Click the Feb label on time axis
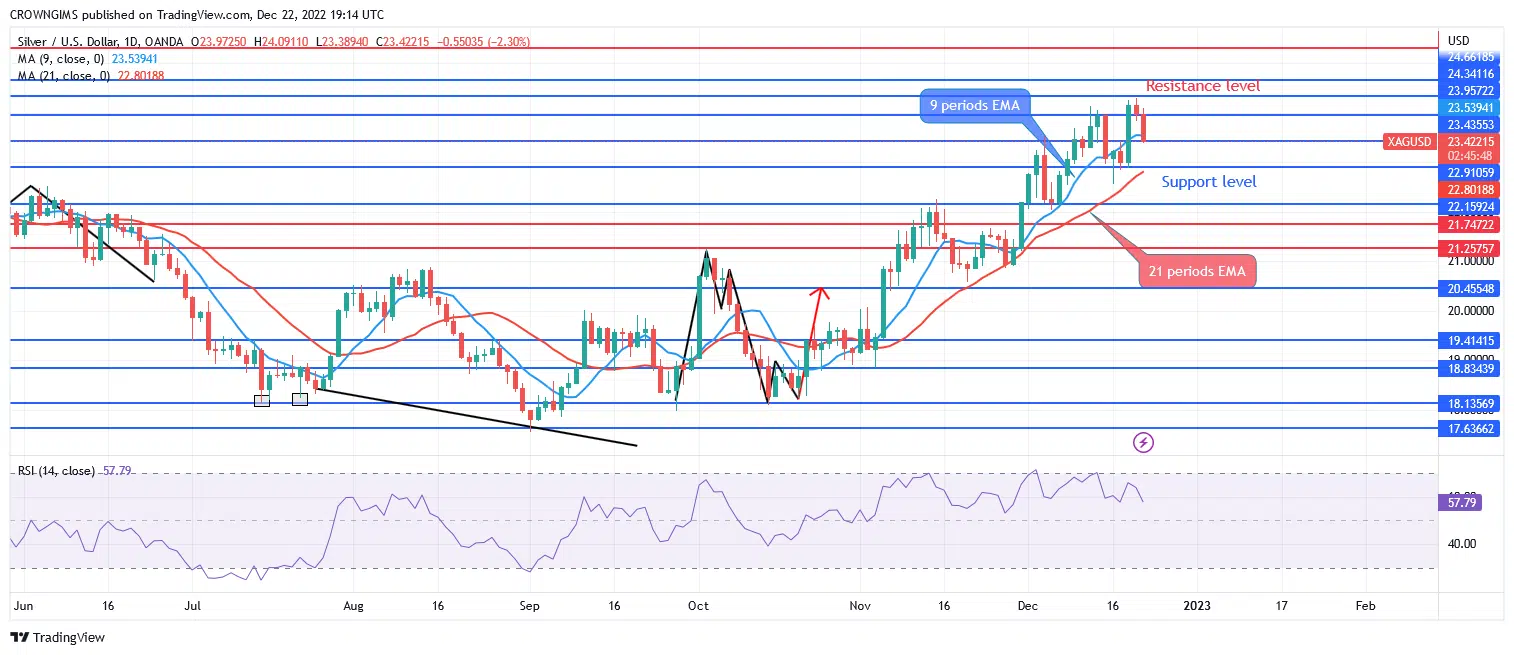 [x=1364, y=606]
